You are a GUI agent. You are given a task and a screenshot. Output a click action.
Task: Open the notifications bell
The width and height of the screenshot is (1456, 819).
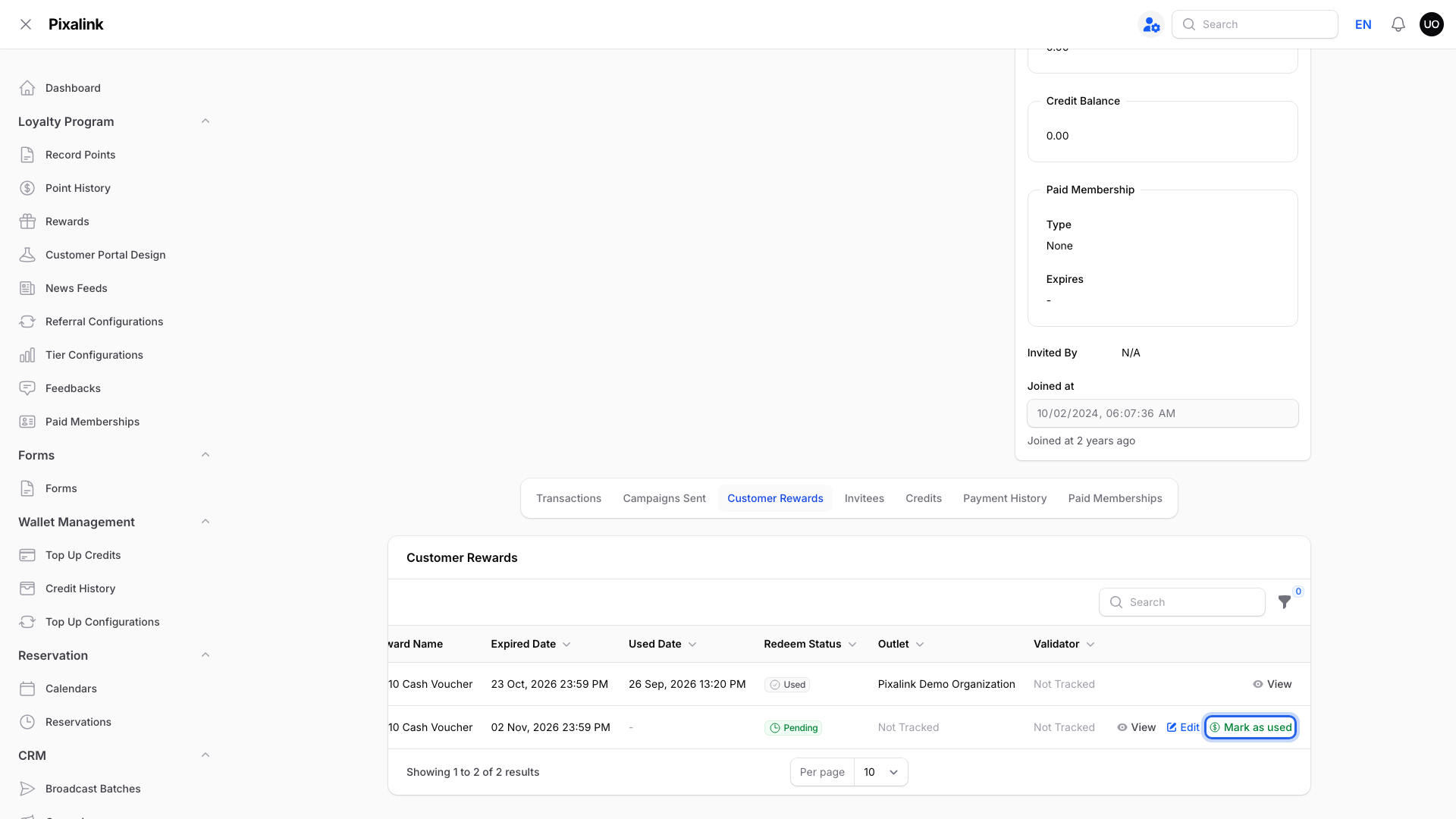1398,24
